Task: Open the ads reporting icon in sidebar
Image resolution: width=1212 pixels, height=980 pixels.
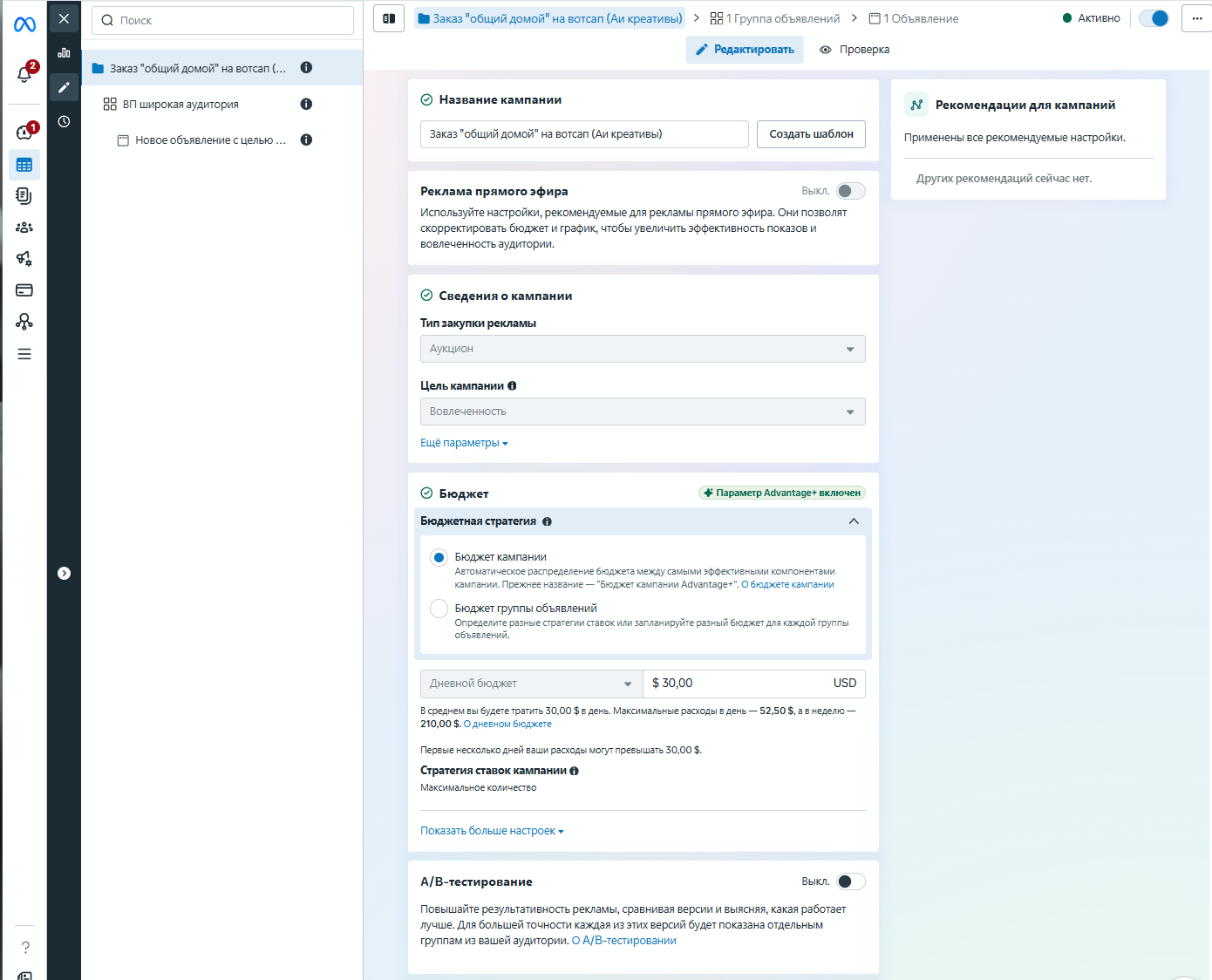Action: click(24, 196)
